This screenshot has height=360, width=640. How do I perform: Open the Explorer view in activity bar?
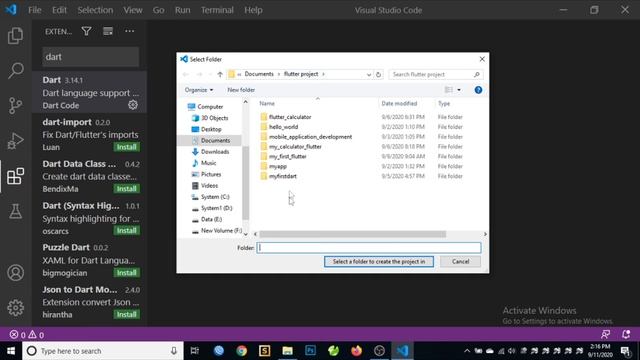[16, 36]
